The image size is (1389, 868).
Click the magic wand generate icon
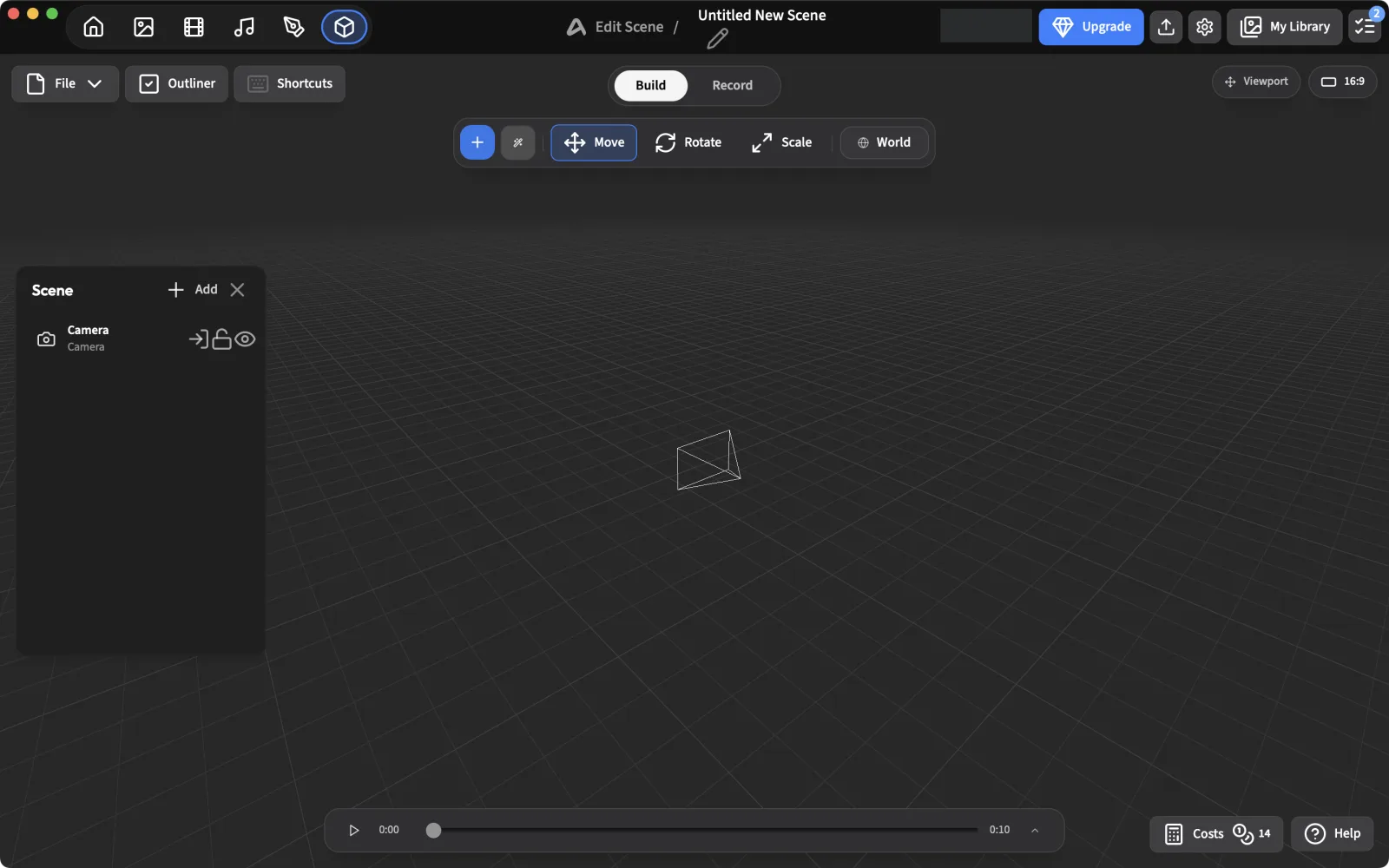click(518, 142)
